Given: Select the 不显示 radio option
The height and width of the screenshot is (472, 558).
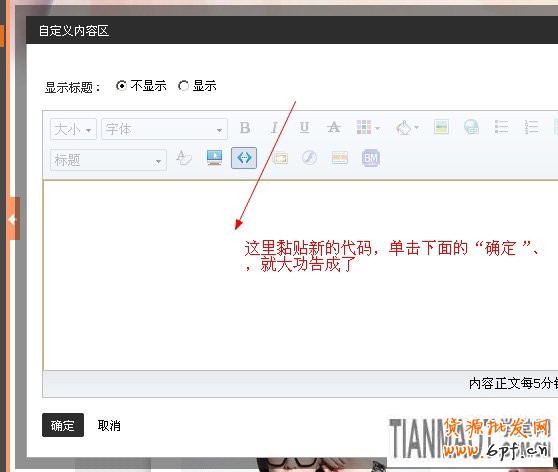Looking at the screenshot, I should click(x=121, y=86).
